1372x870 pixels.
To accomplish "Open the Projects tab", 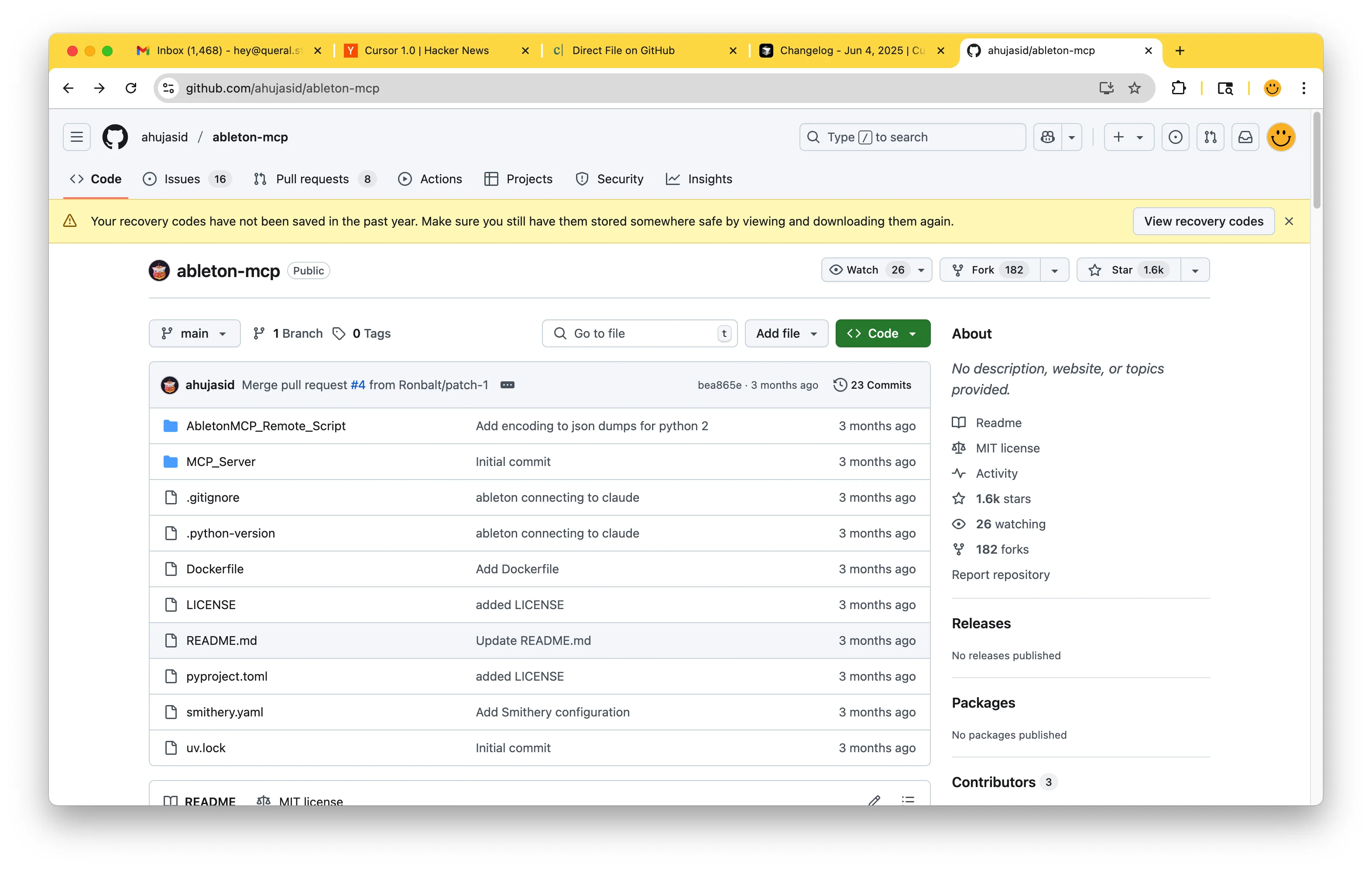I will click(x=518, y=179).
